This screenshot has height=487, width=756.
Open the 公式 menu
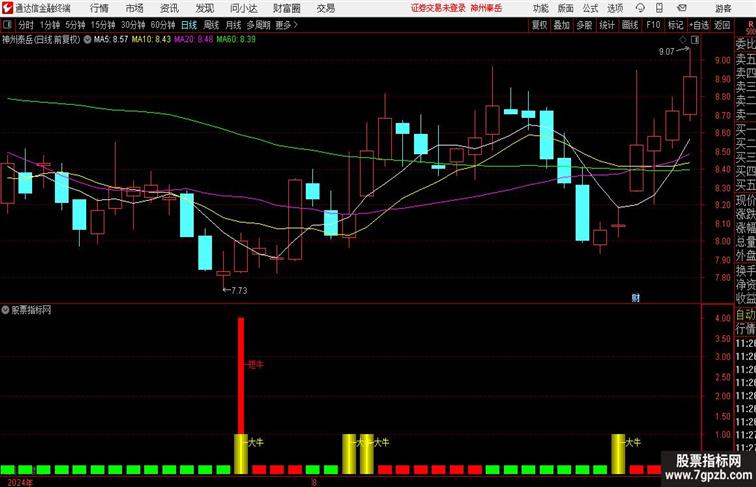click(x=590, y=8)
